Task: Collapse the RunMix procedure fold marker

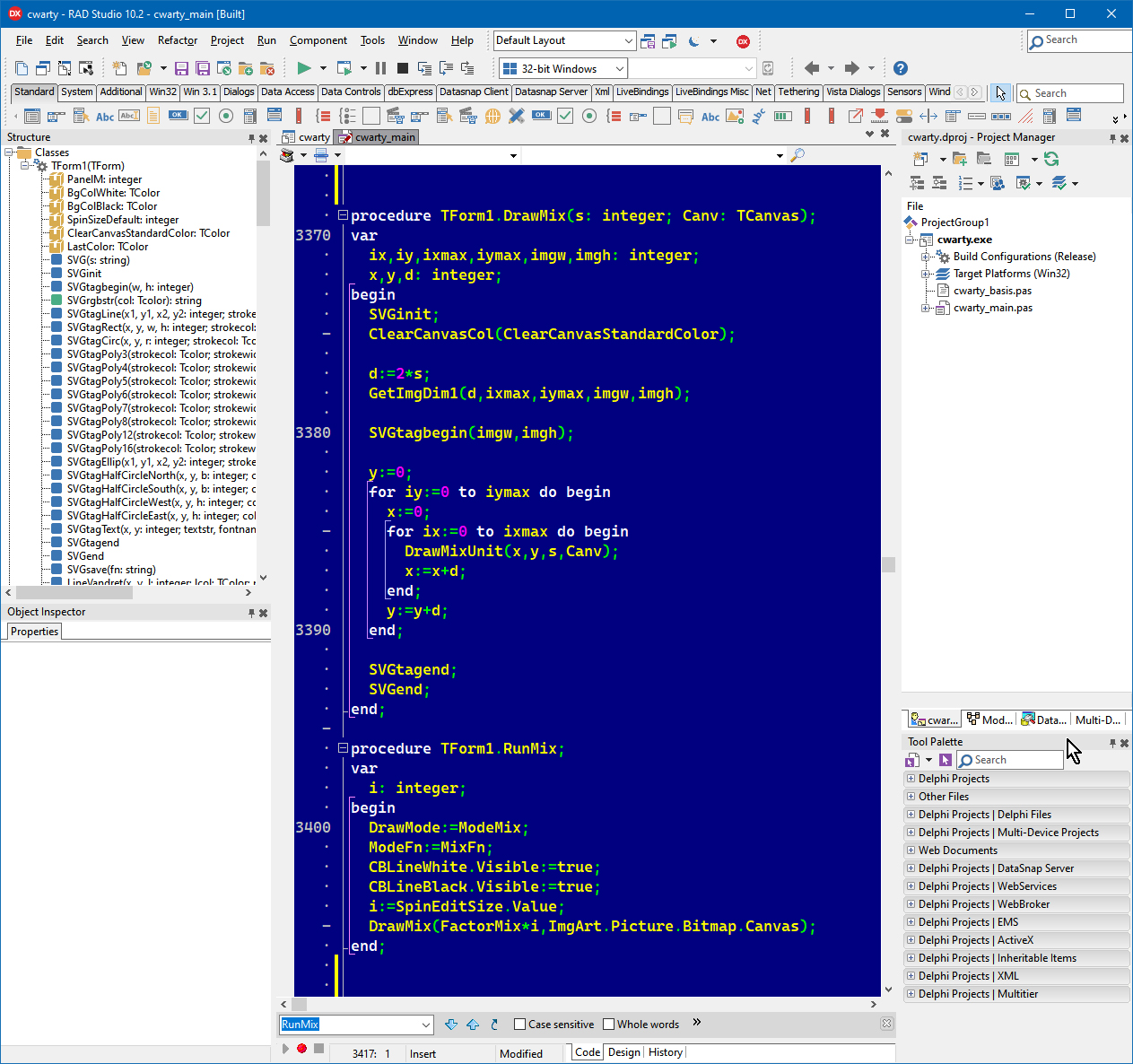Action: [343, 748]
